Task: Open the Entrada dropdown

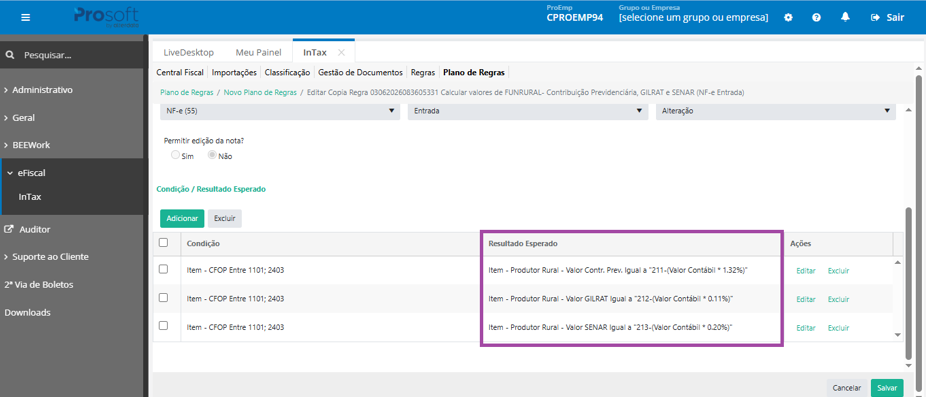Action: point(527,110)
